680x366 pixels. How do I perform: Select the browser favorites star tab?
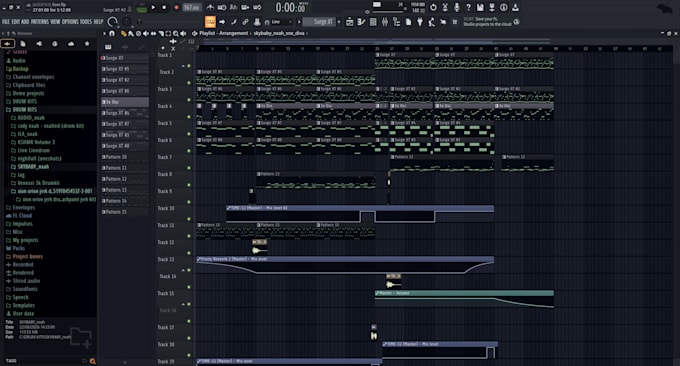coord(87,43)
